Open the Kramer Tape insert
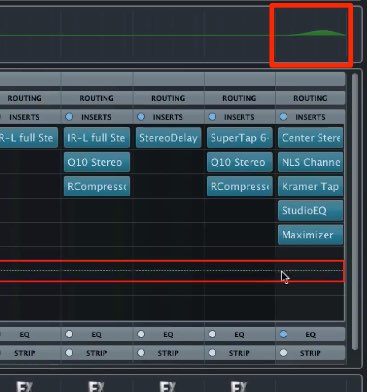This screenshot has height=392, width=367. coord(310,186)
